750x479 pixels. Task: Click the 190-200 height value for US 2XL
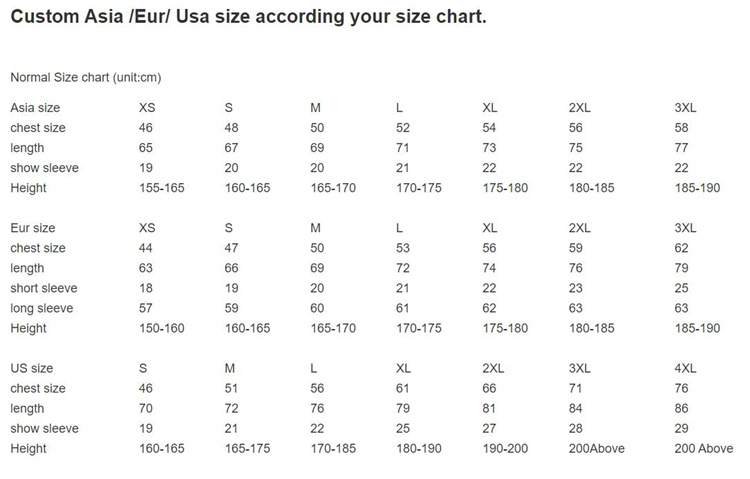(x=505, y=449)
